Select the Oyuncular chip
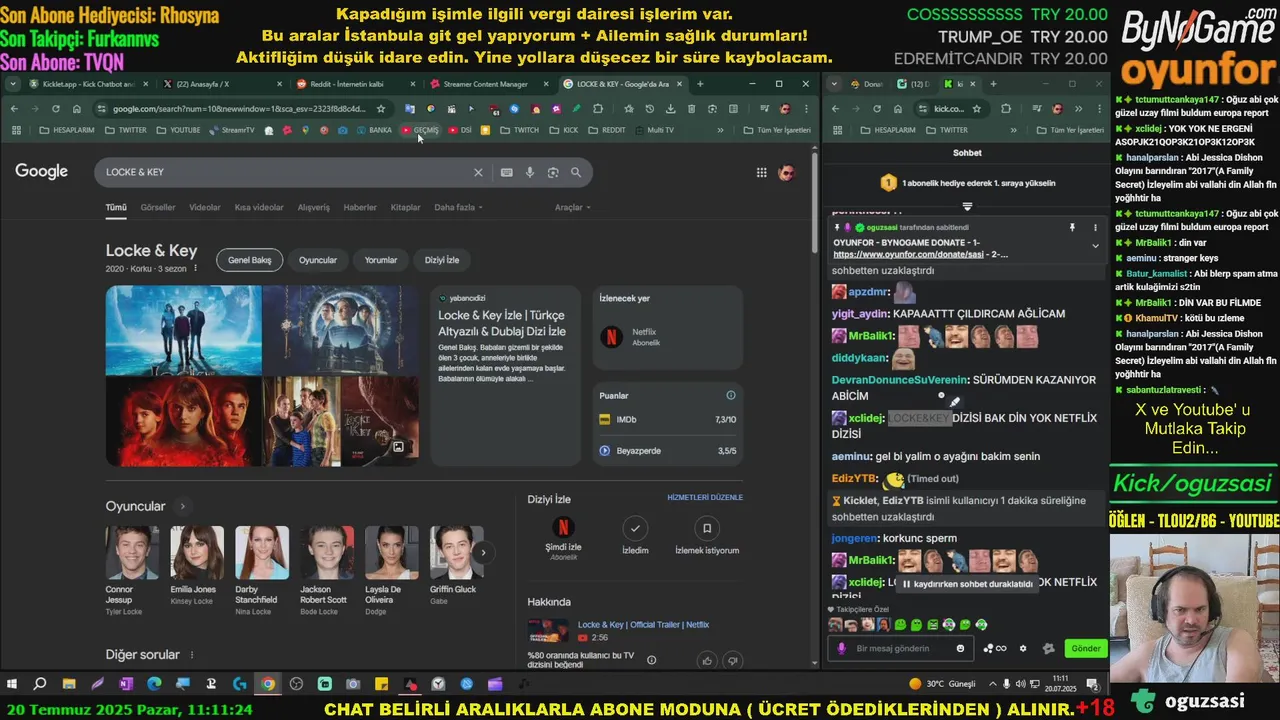Screen dimensions: 1280x720 click(318, 260)
